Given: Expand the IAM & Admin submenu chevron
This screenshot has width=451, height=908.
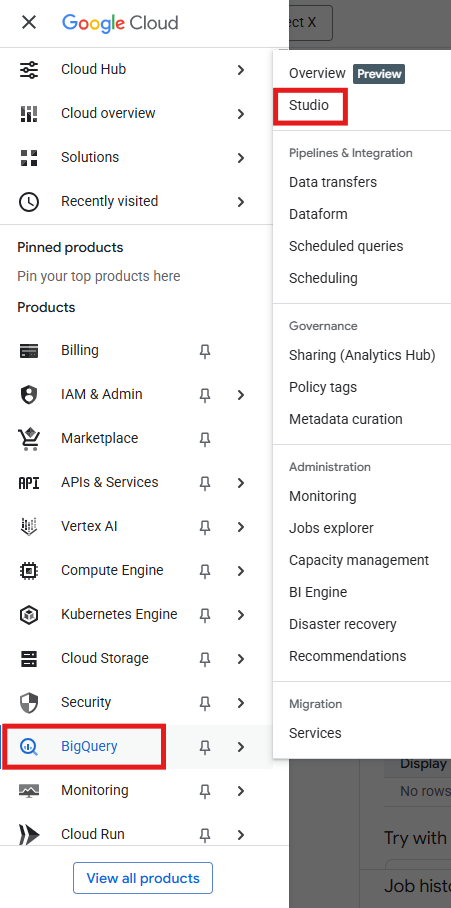Looking at the screenshot, I should click(x=241, y=395).
